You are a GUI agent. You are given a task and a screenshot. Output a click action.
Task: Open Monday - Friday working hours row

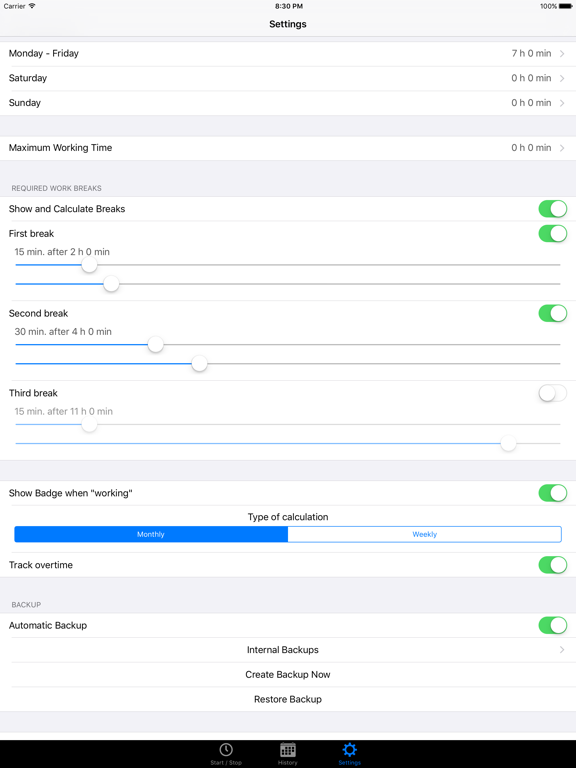click(288, 53)
